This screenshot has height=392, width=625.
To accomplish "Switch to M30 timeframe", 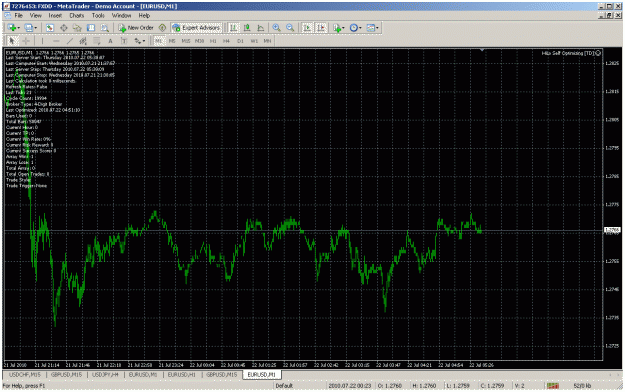I will pyautogui.click(x=199, y=41).
